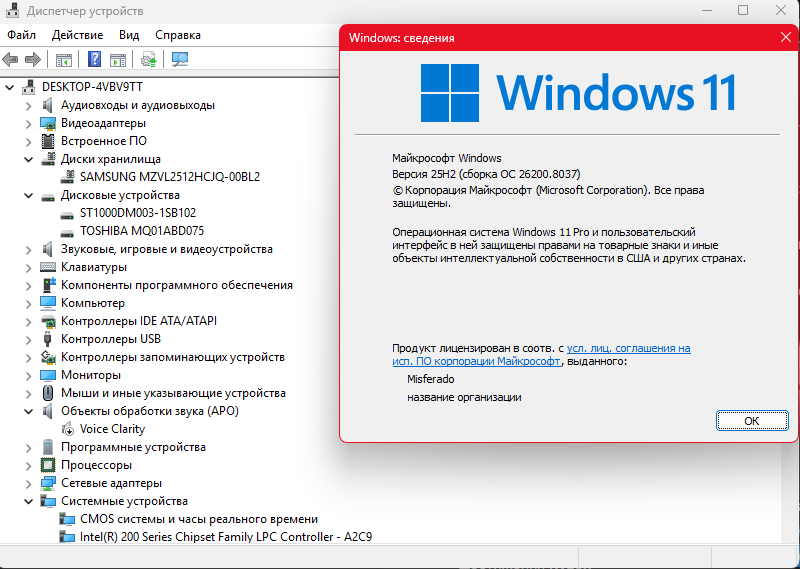
Task: Click Scan for hardware changes toolbar icon
Action: coord(180,59)
